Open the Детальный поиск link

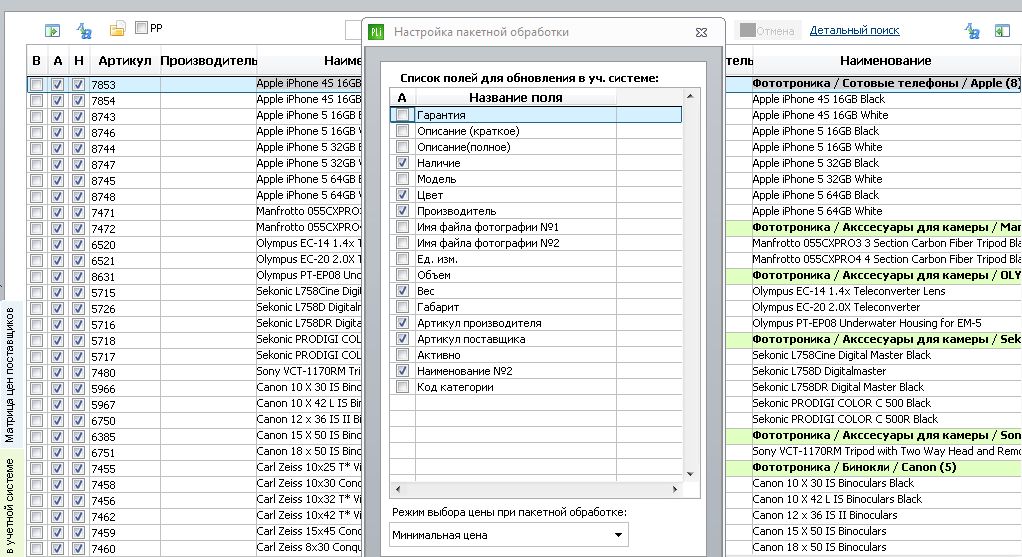click(854, 30)
